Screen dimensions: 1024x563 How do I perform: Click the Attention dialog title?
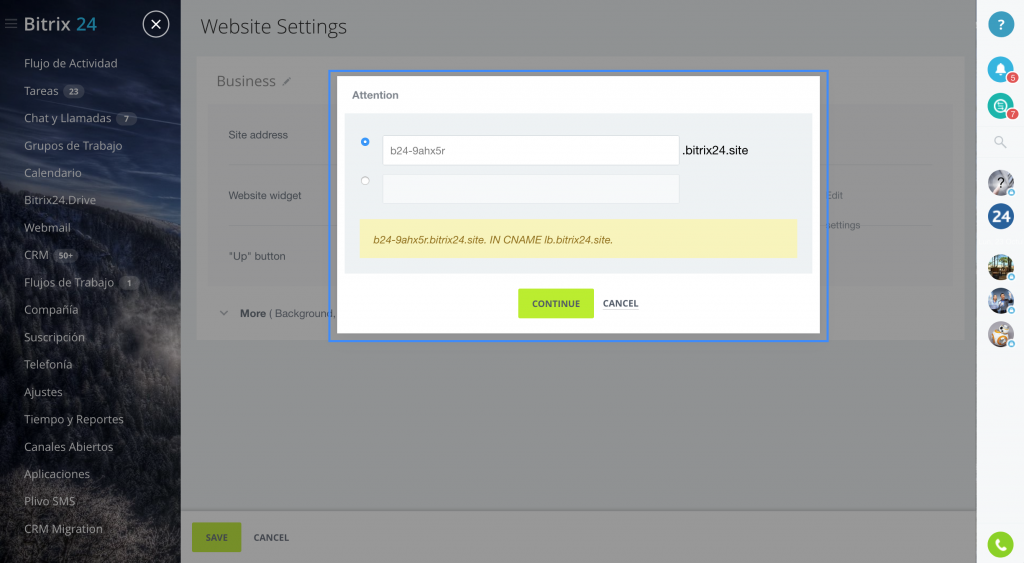click(x=375, y=95)
